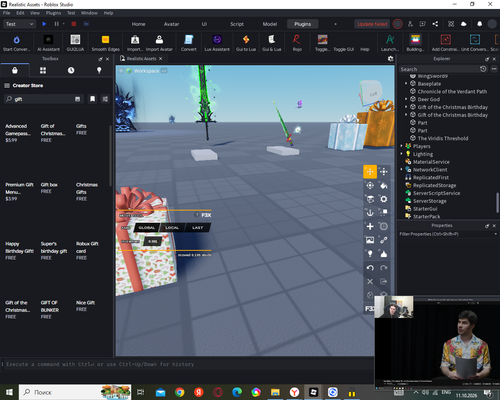Open the Test mode dropdown
Viewport: 500px width, 400px height.
[x=19, y=24]
